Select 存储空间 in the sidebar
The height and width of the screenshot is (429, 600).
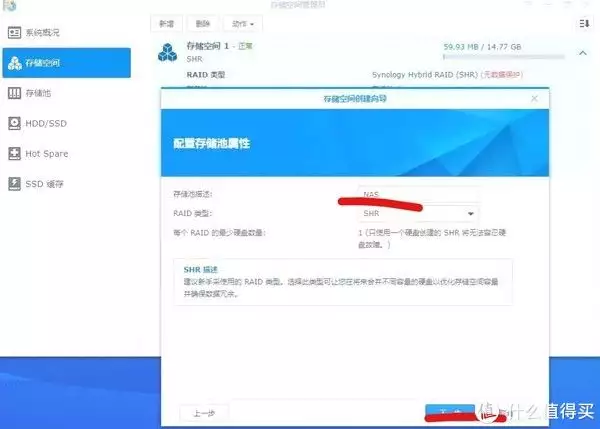point(67,63)
